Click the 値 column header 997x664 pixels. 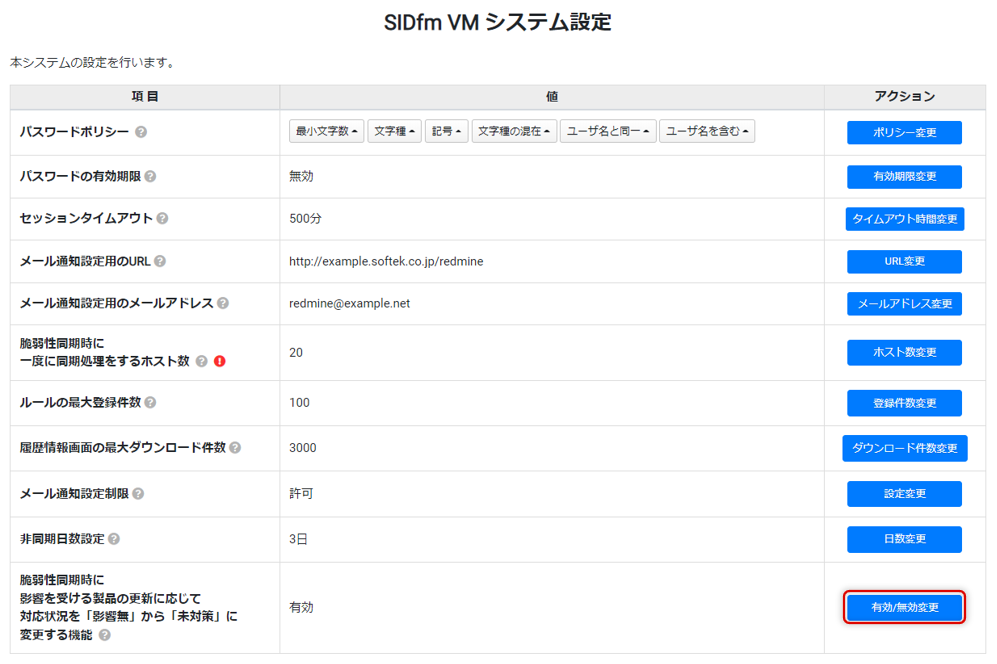click(552, 97)
